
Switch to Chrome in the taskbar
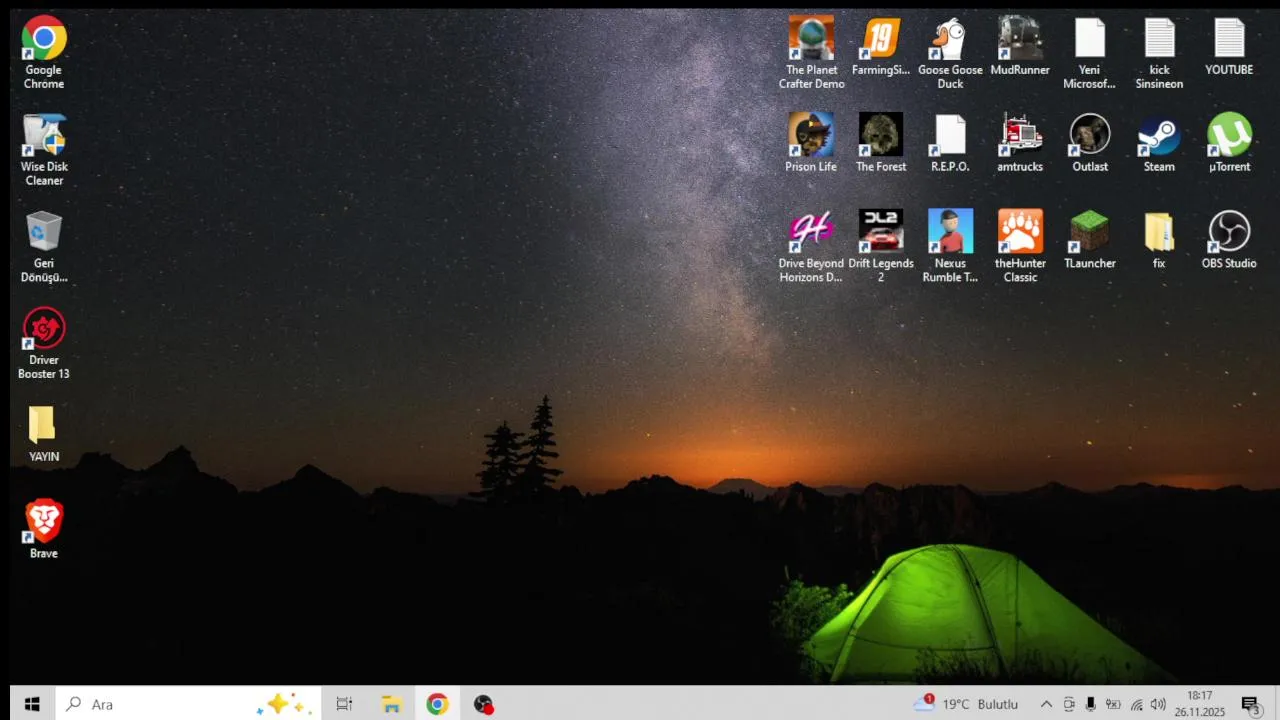pos(437,704)
